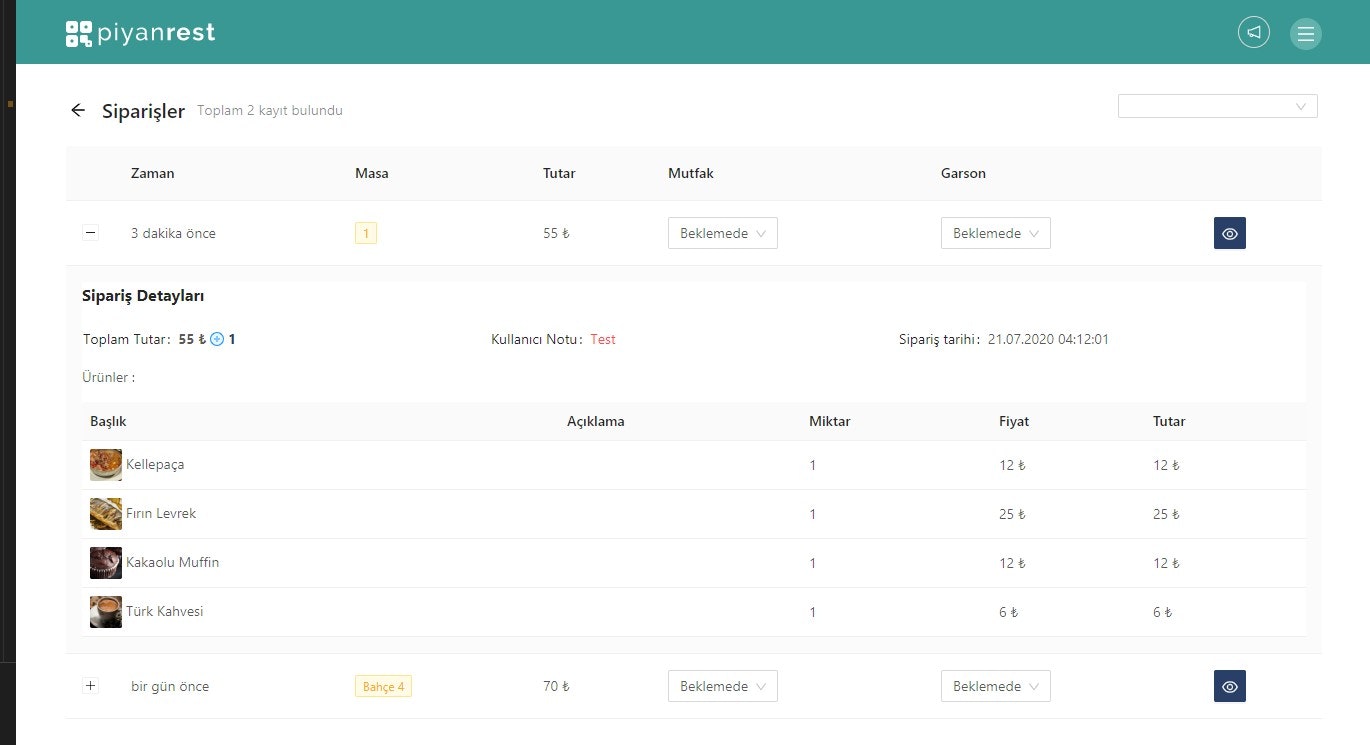1370x745 pixels.
Task: View details of the bir gün önce order
Action: click(x=1229, y=686)
